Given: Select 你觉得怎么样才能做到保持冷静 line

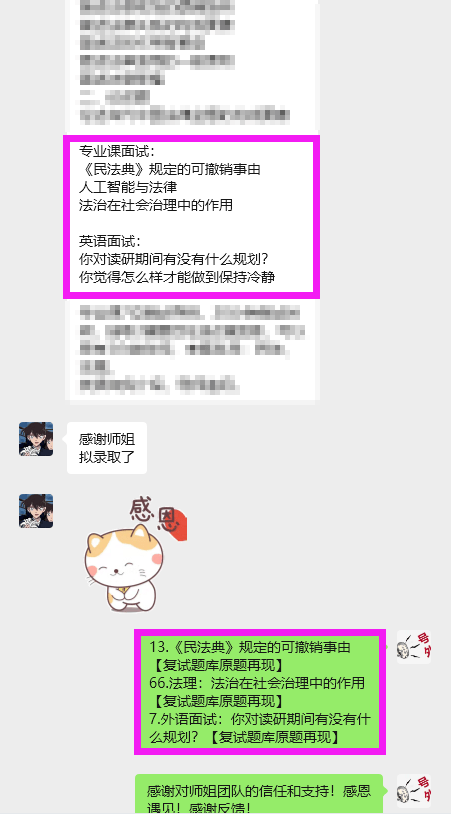Looking at the screenshot, I should 177,277.
